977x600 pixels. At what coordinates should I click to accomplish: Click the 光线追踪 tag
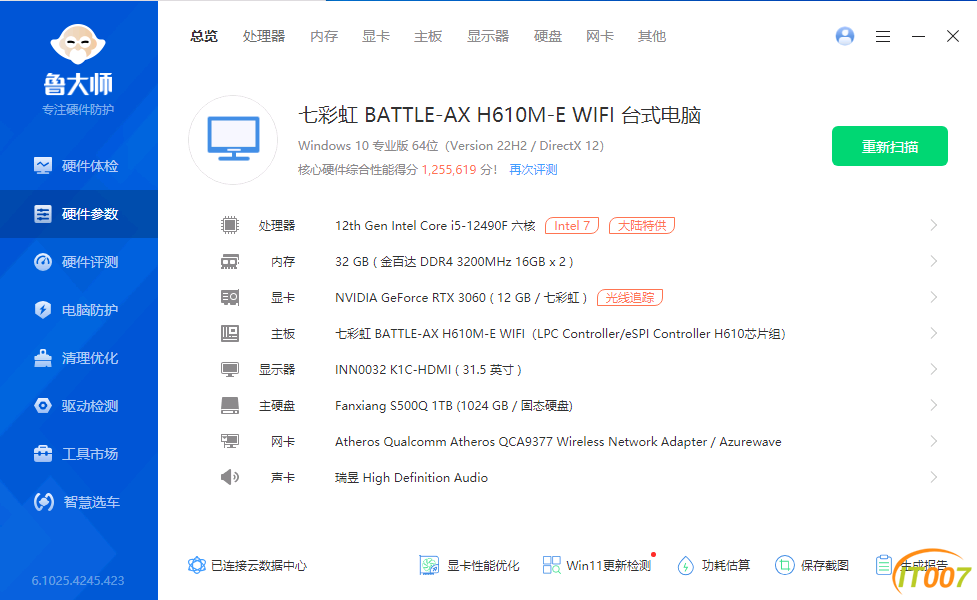[x=630, y=298]
